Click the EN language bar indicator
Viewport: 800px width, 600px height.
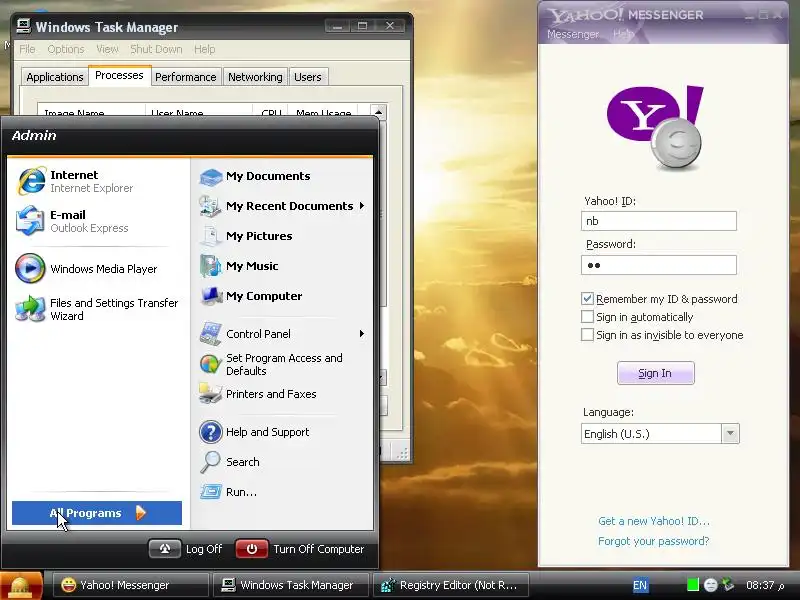(640, 585)
